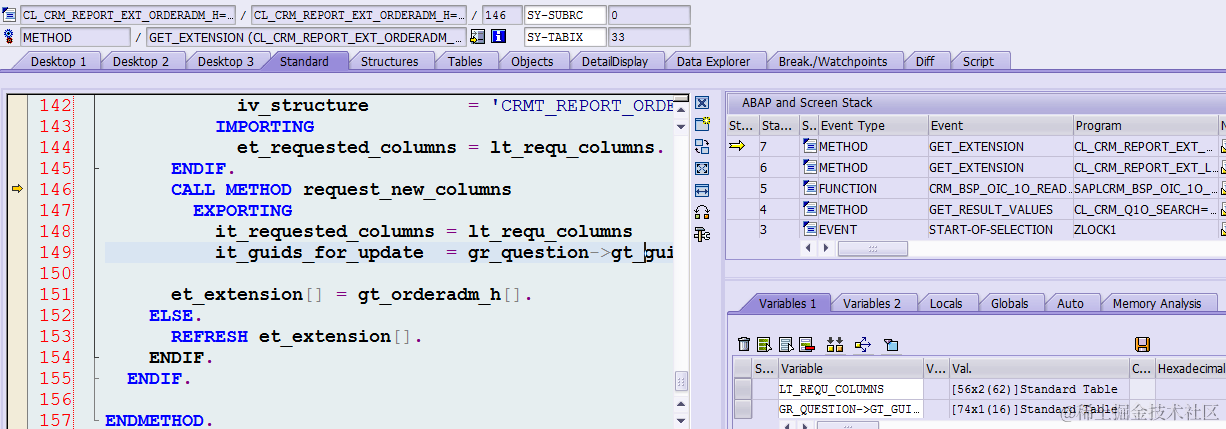
Task: Switch to Variables 2 tab
Action: [x=872, y=303]
